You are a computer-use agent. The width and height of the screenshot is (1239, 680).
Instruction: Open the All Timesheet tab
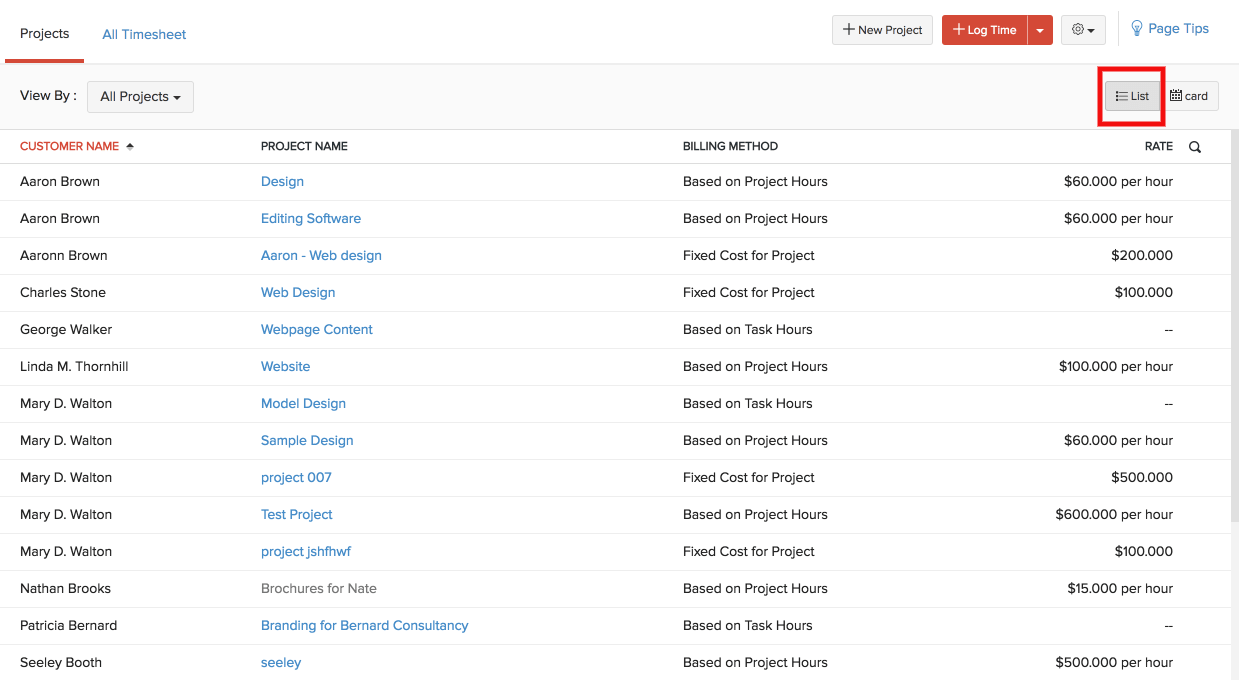[144, 34]
